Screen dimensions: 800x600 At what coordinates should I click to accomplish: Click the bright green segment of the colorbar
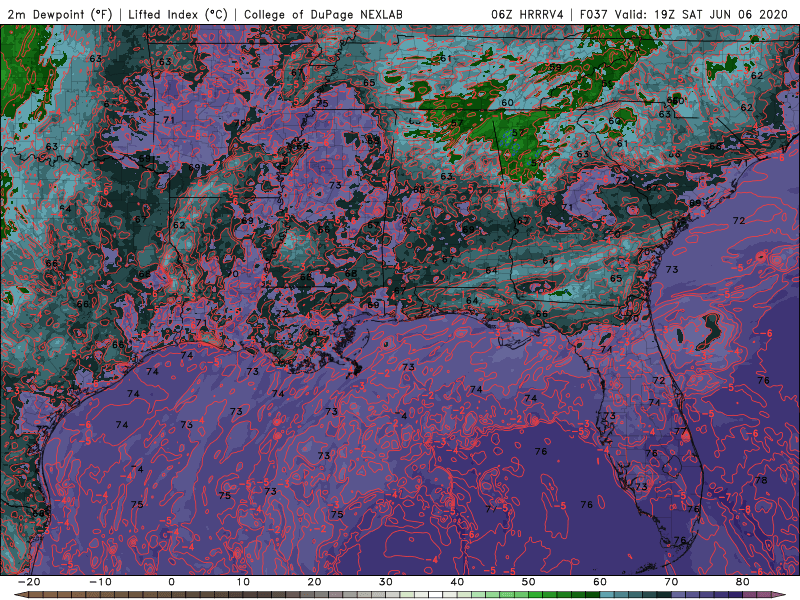pyautogui.click(x=536, y=594)
